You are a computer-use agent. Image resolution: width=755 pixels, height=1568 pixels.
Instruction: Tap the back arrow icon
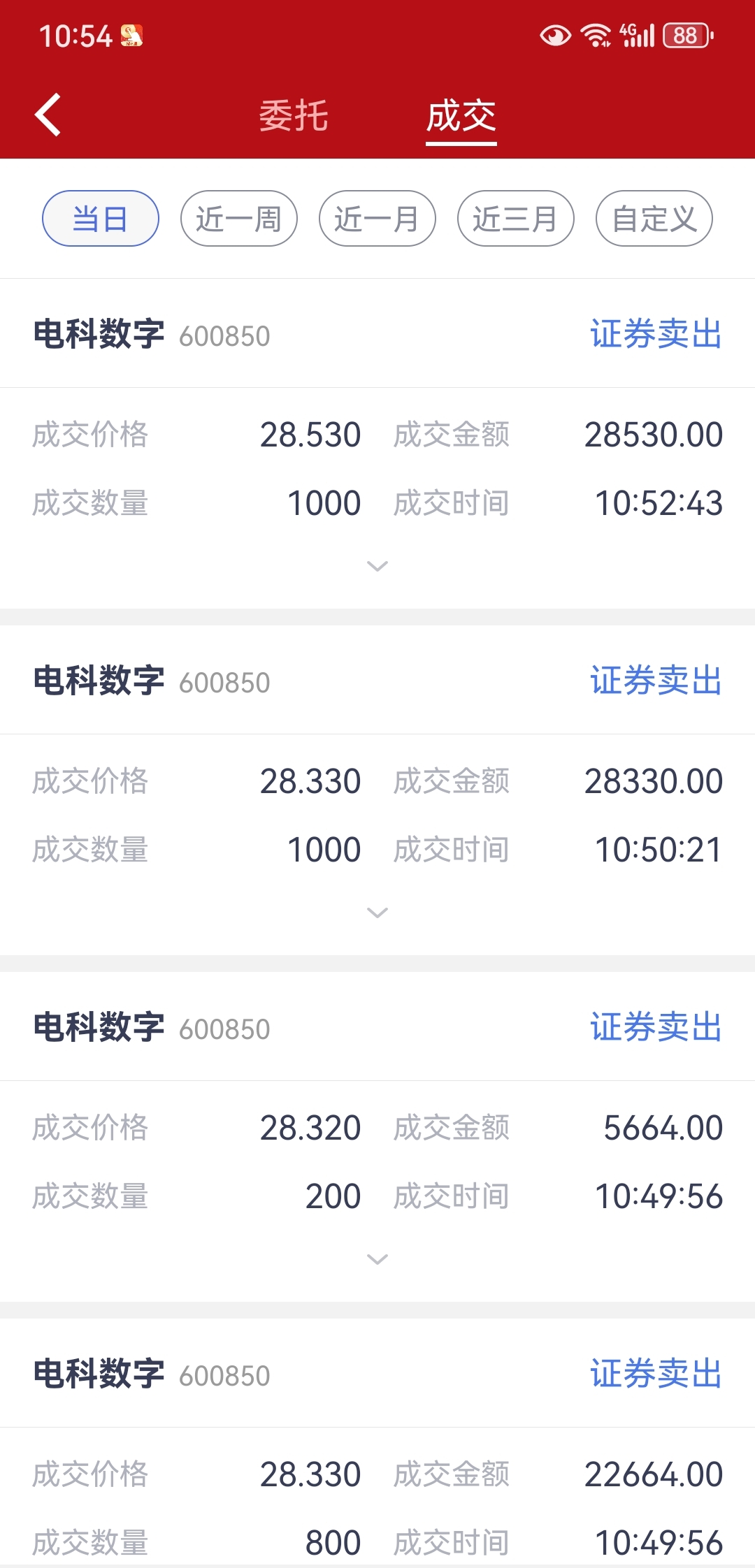(48, 115)
